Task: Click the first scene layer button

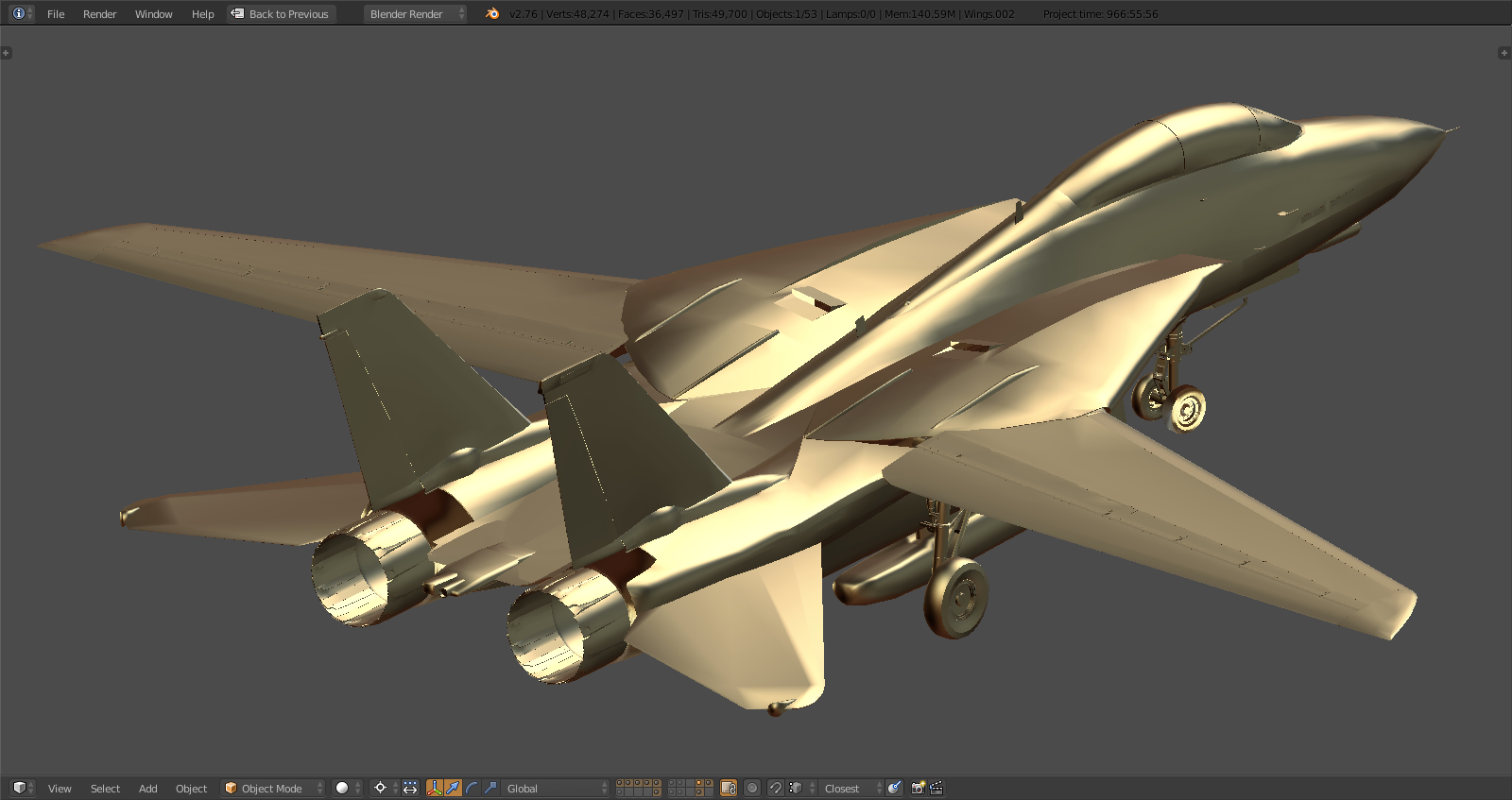Action: 619,783
